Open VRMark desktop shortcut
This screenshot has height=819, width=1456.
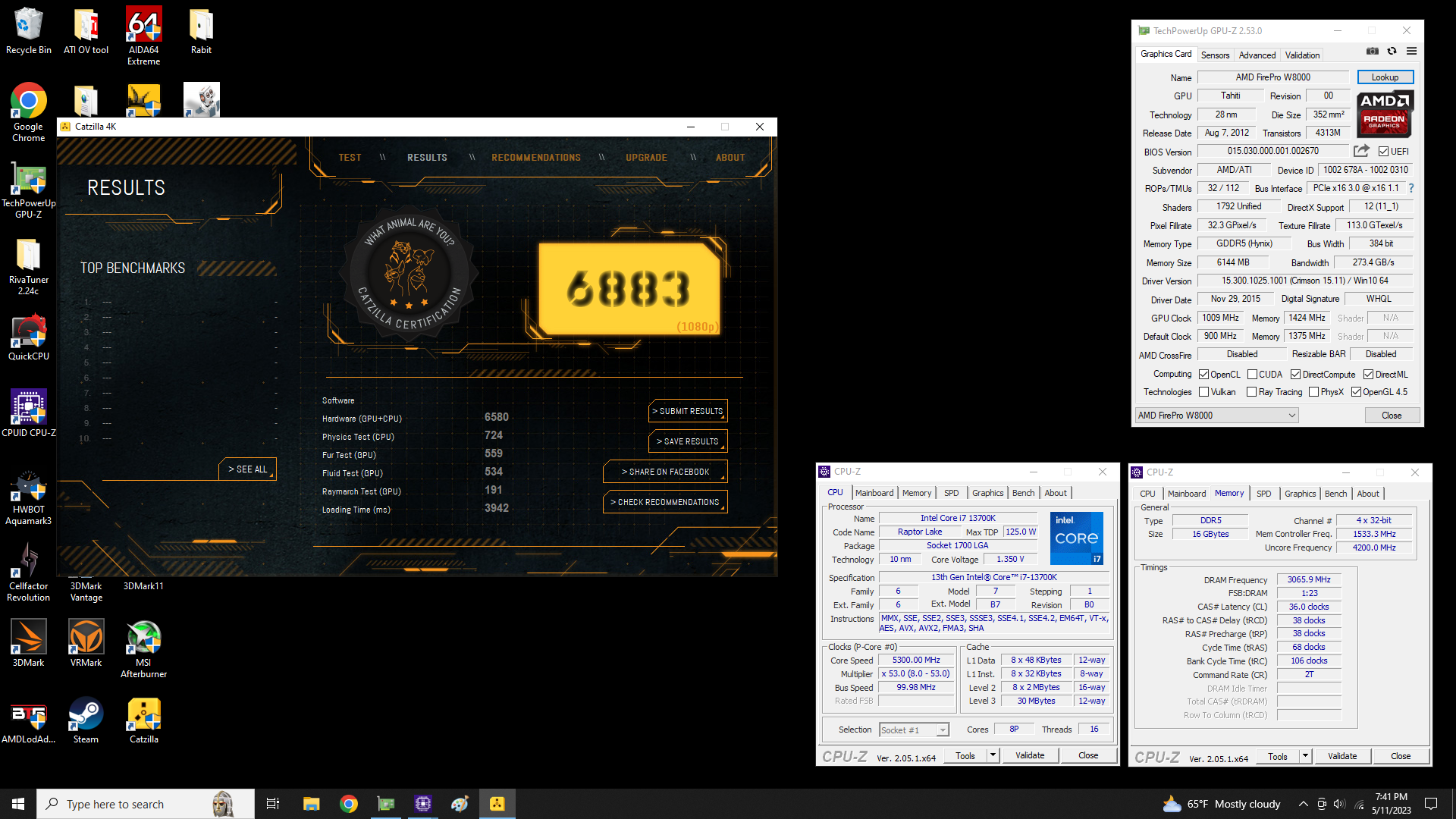pos(86,643)
